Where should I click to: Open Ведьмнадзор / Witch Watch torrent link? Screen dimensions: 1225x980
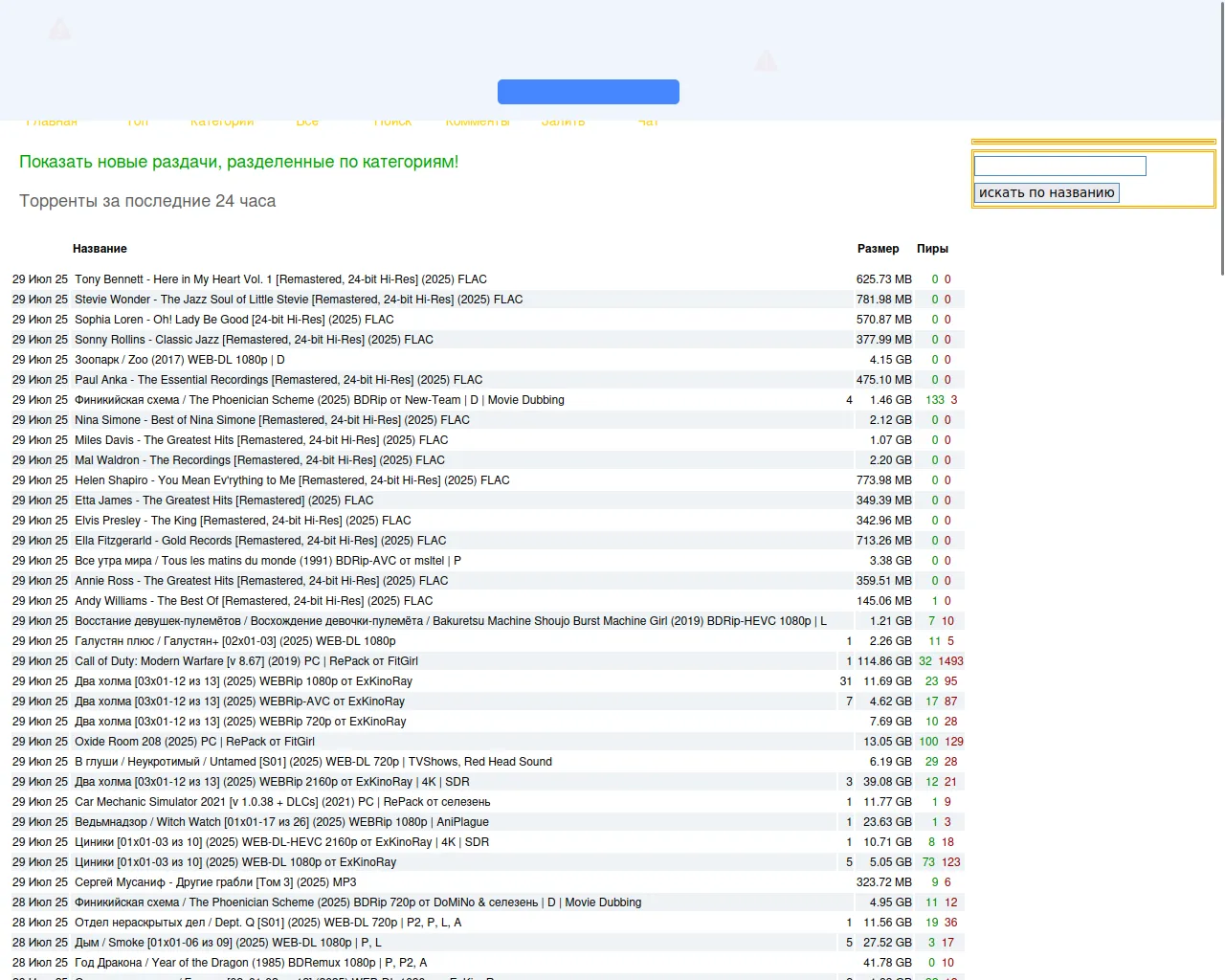[x=281, y=822]
